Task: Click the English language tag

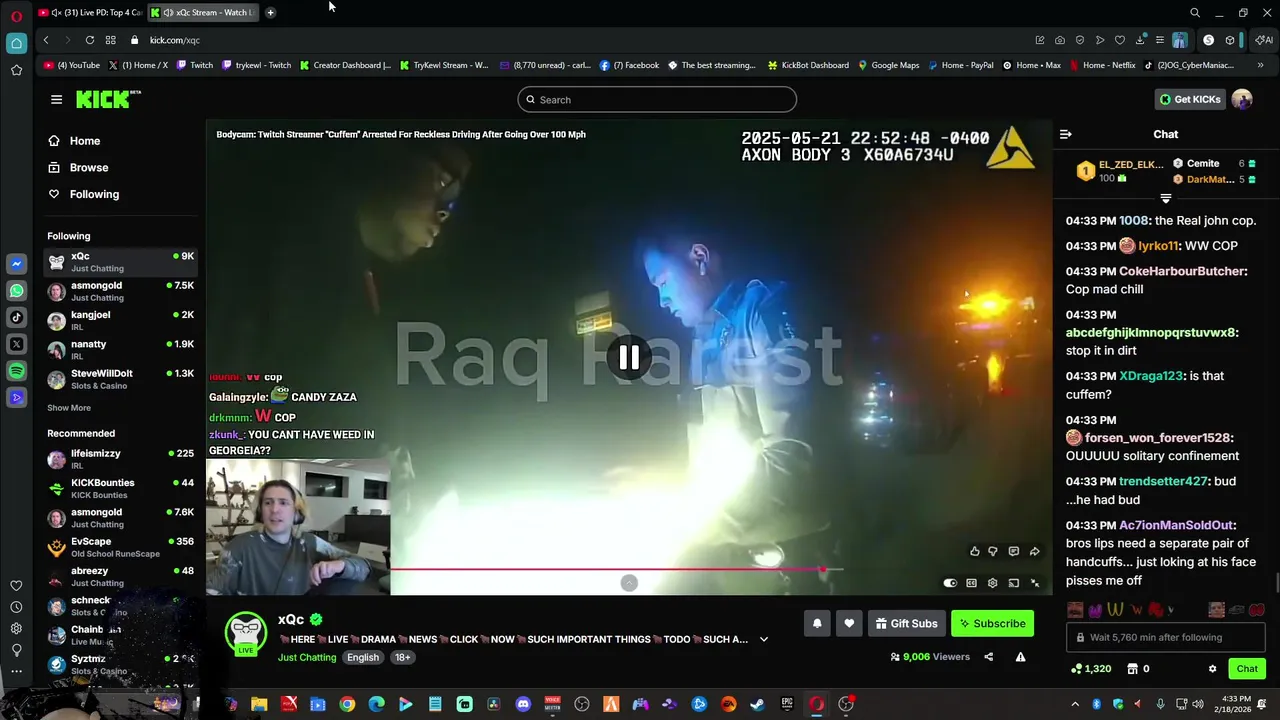Action: [x=363, y=657]
